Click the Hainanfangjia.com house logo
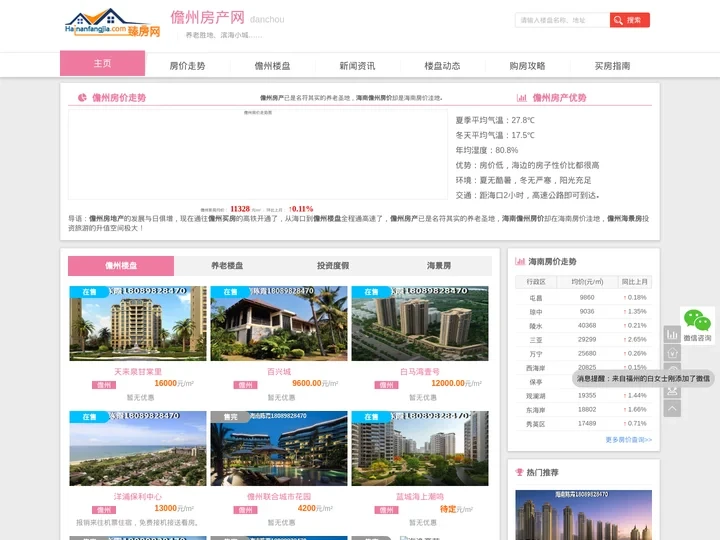Screen dimensions: 720x540 (112, 22)
